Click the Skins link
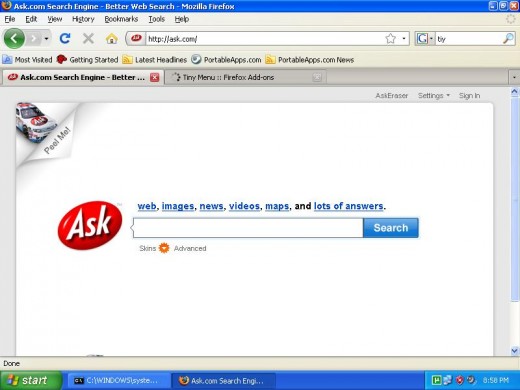The image size is (520, 390). point(148,248)
